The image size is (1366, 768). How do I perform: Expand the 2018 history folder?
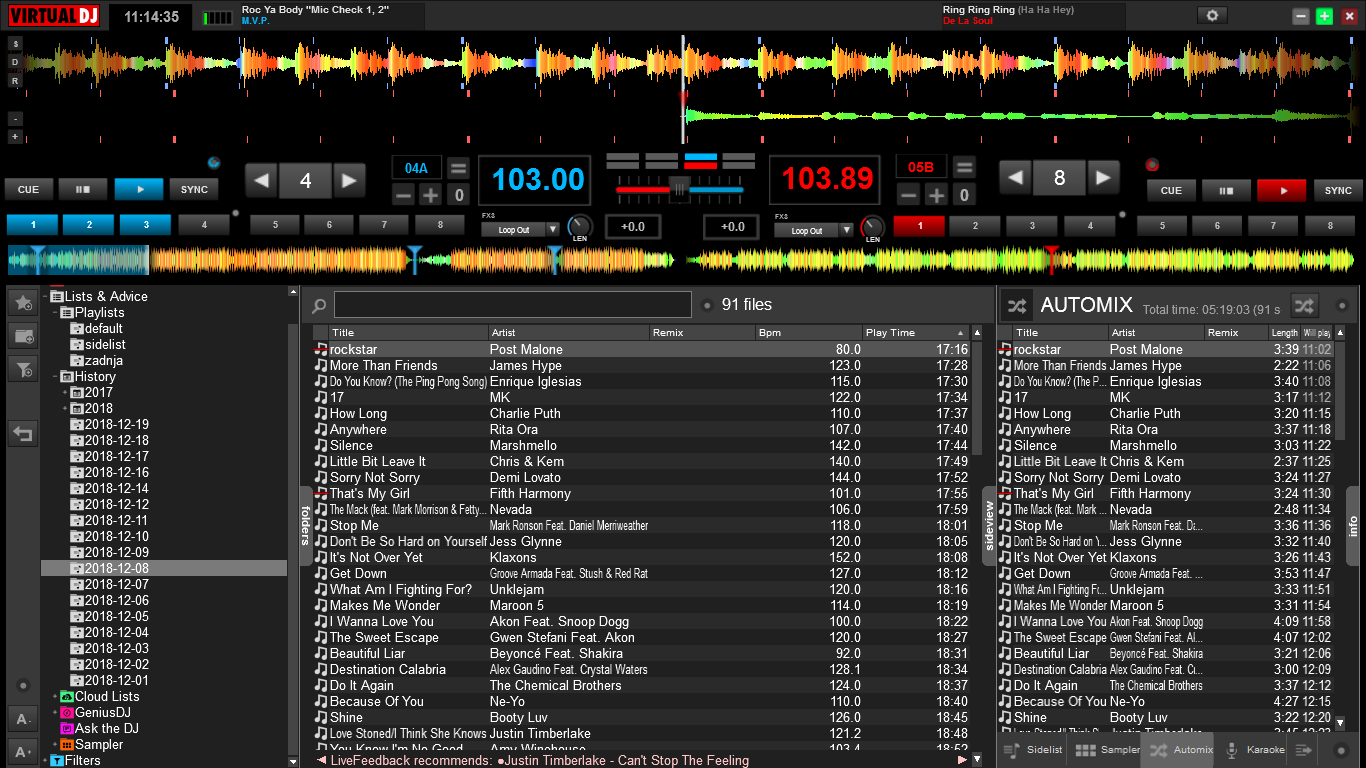[x=65, y=409]
